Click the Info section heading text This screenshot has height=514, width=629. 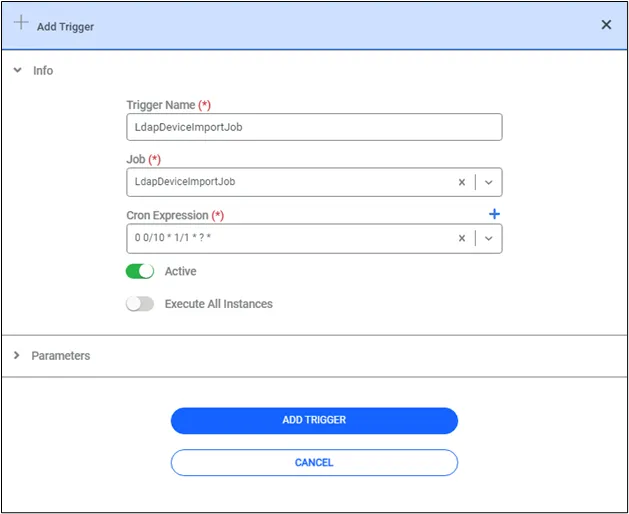43,71
